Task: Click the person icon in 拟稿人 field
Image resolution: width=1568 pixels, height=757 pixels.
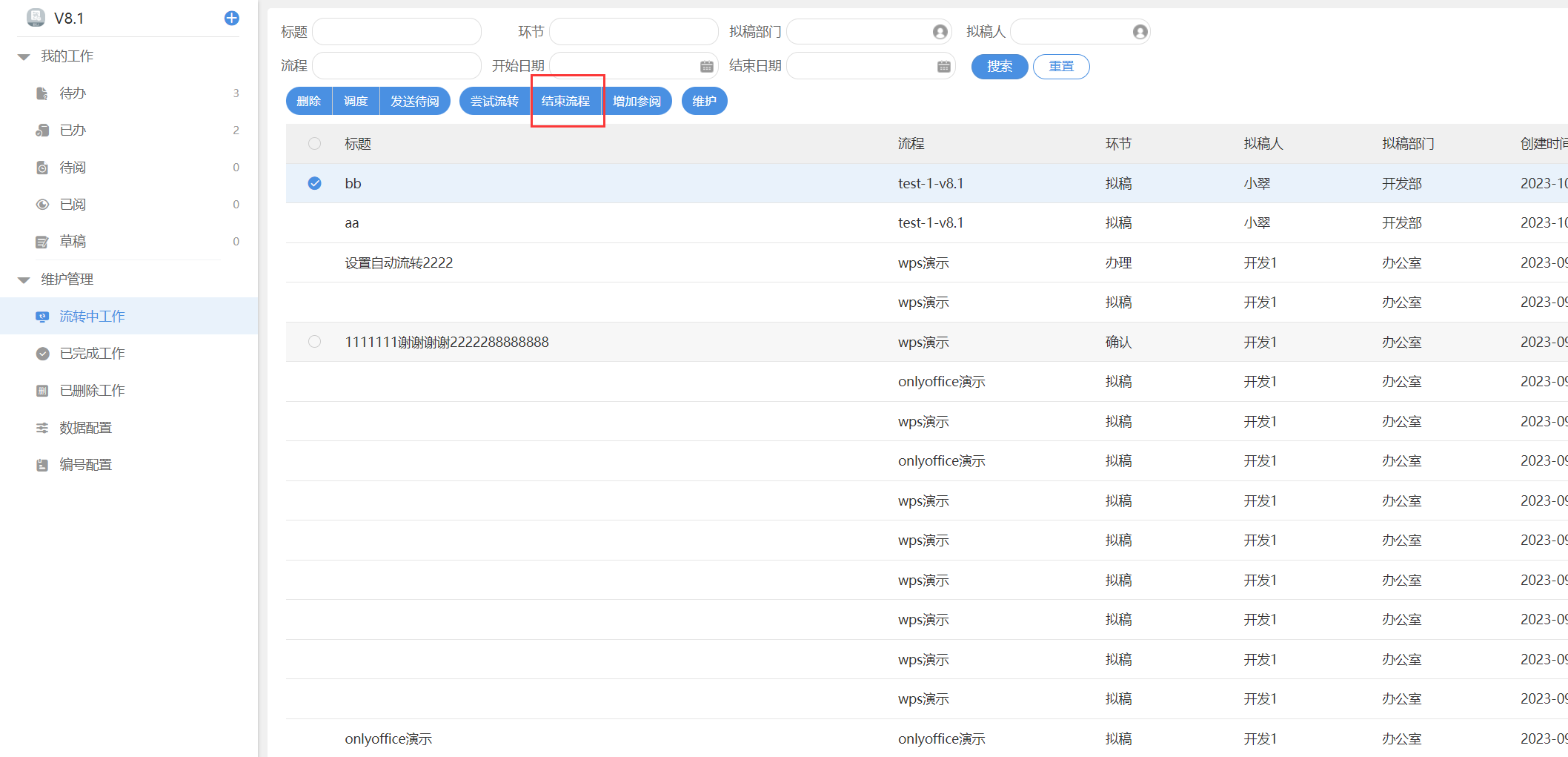Action: tap(1140, 32)
